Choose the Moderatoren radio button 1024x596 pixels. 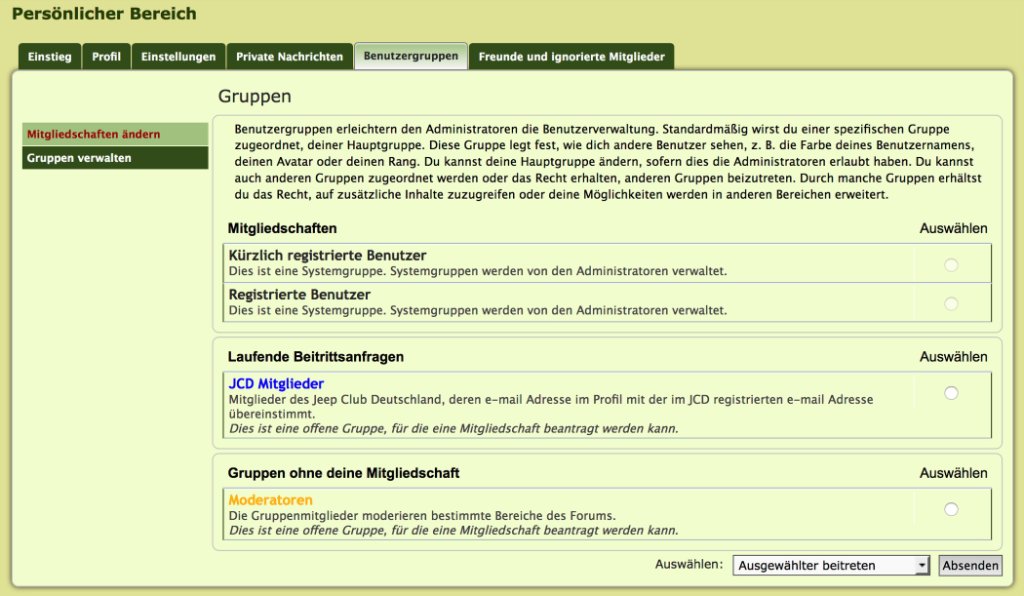coord(951,509)
